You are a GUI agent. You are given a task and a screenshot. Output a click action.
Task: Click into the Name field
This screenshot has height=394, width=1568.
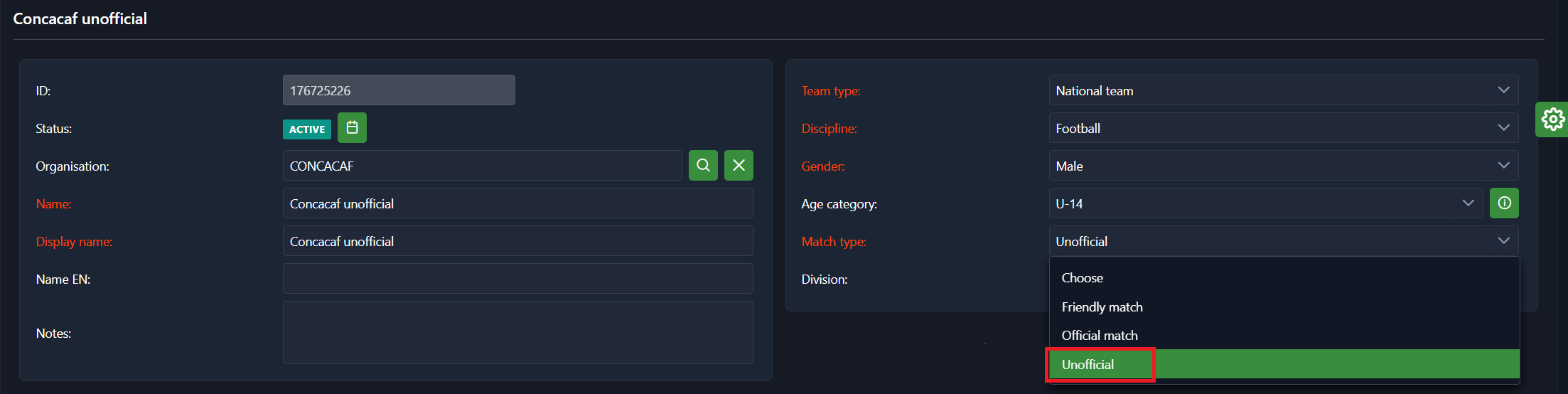[x=517, y=203]
